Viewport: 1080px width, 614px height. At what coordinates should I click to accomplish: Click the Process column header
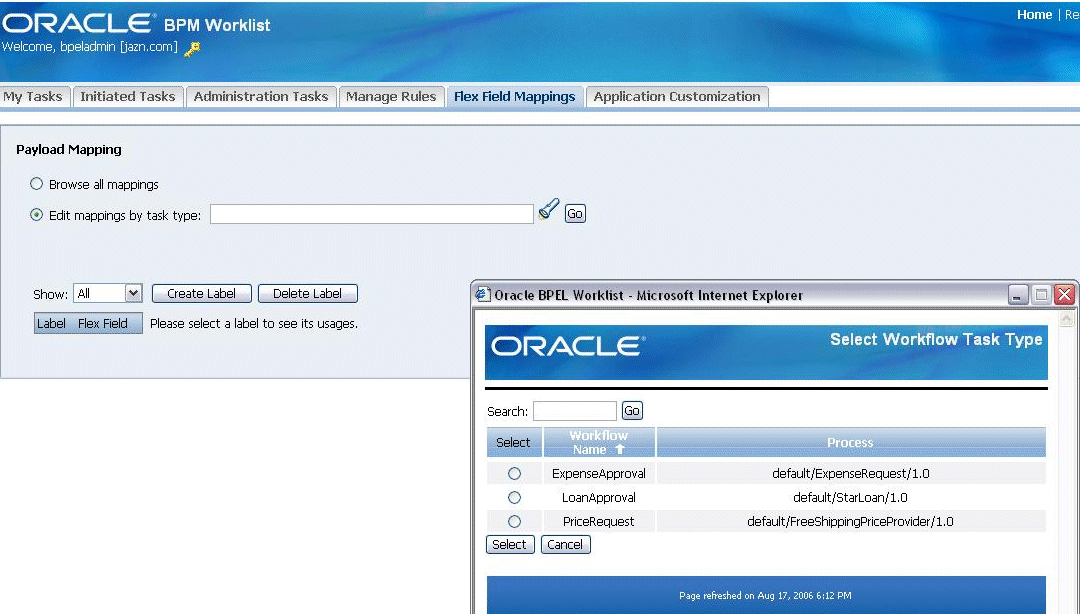coord(850,442)
